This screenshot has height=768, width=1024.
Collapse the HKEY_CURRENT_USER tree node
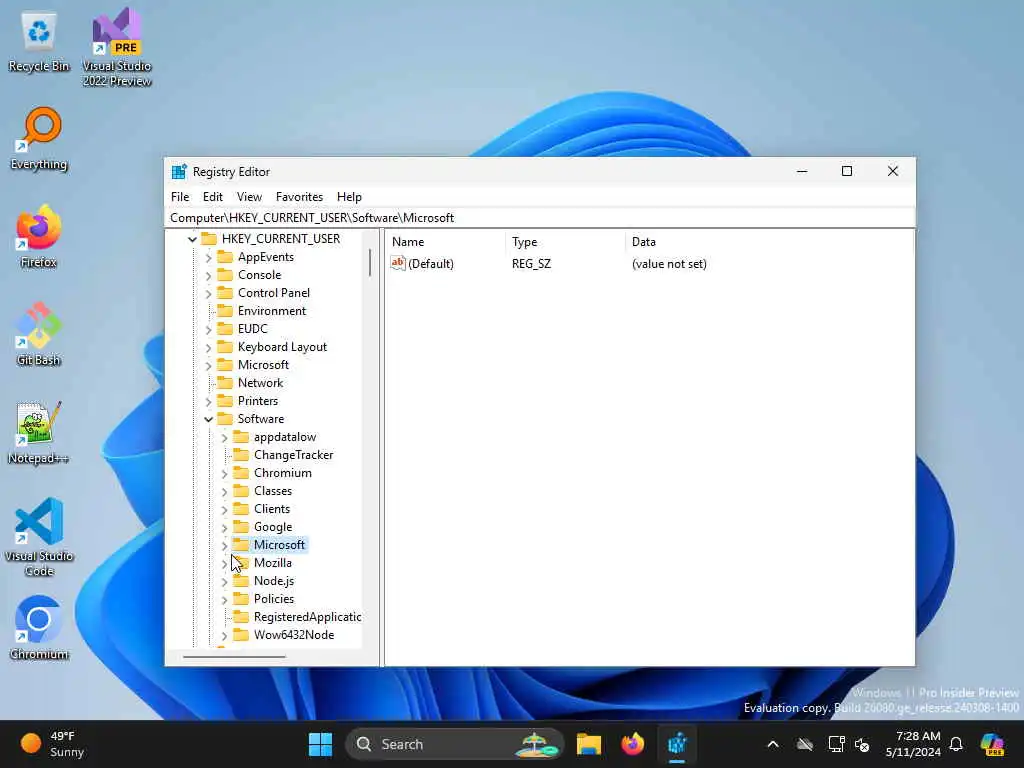tap(192, 239)
